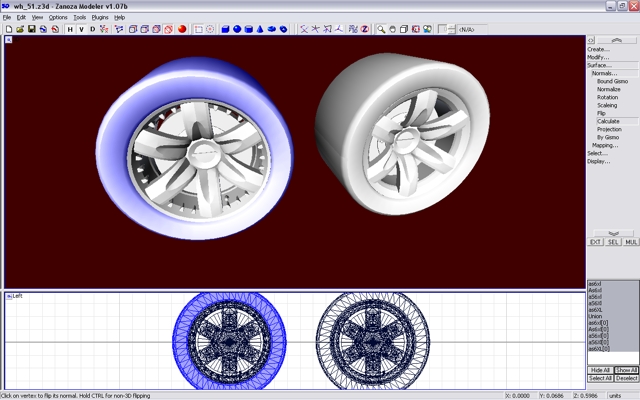Viewport: 640px width, 400px height.
Task: Open the Tools menu
Action: tap(80, 17)
